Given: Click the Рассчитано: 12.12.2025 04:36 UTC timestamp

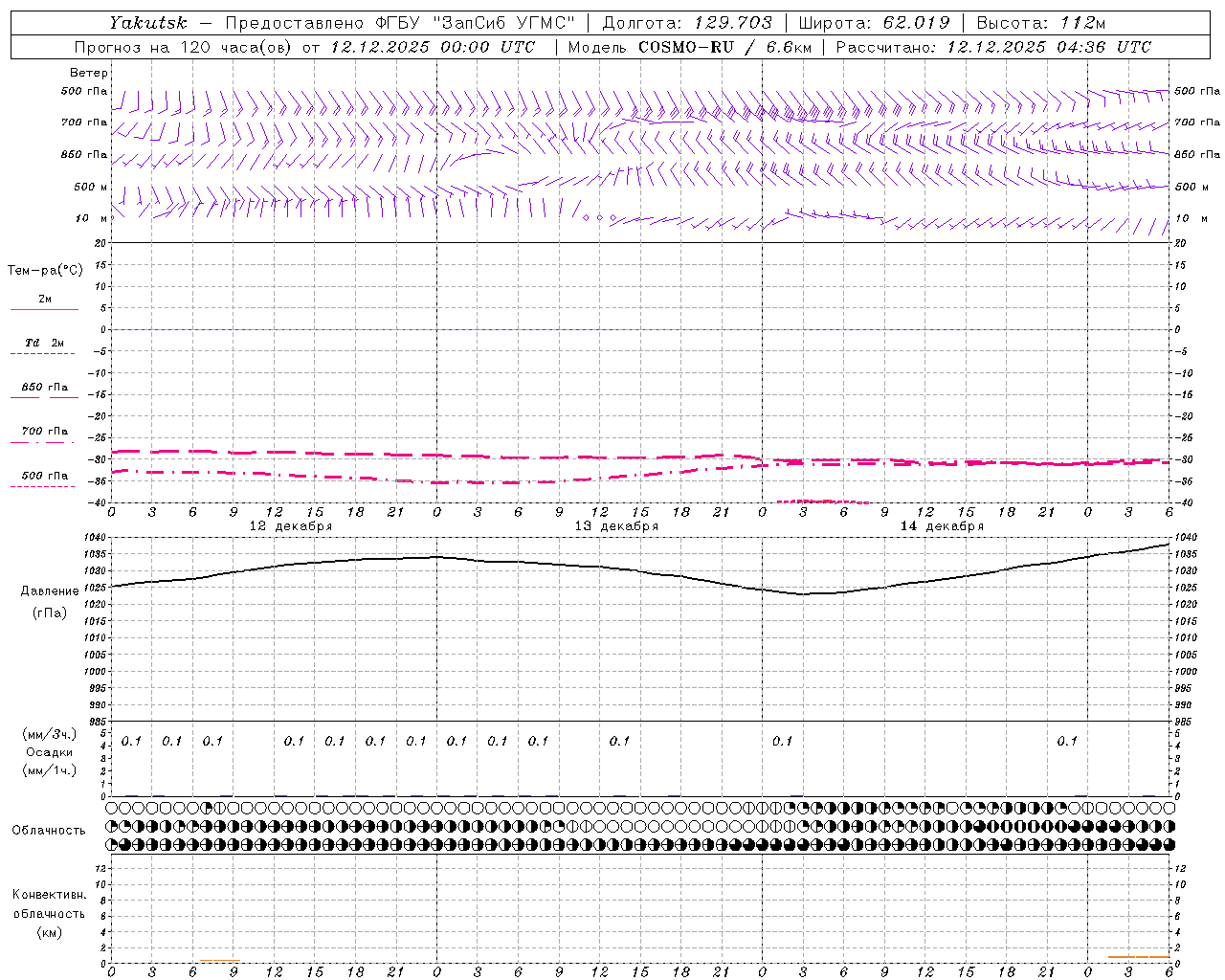Looking at the screenshot, I should pyautogui.click(x=993, y=47).
